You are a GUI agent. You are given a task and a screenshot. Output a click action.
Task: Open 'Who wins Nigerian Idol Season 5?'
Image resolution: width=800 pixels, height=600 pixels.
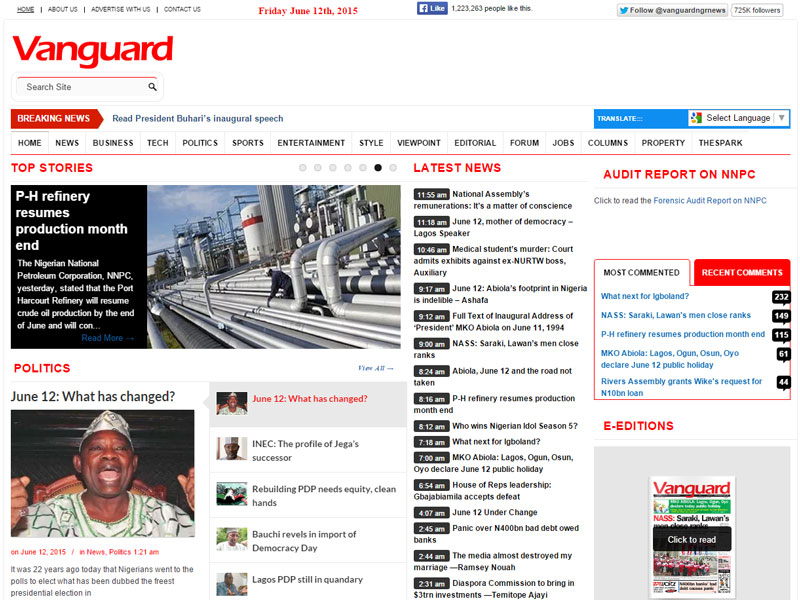pyautogui.click(x=515, y=426)
